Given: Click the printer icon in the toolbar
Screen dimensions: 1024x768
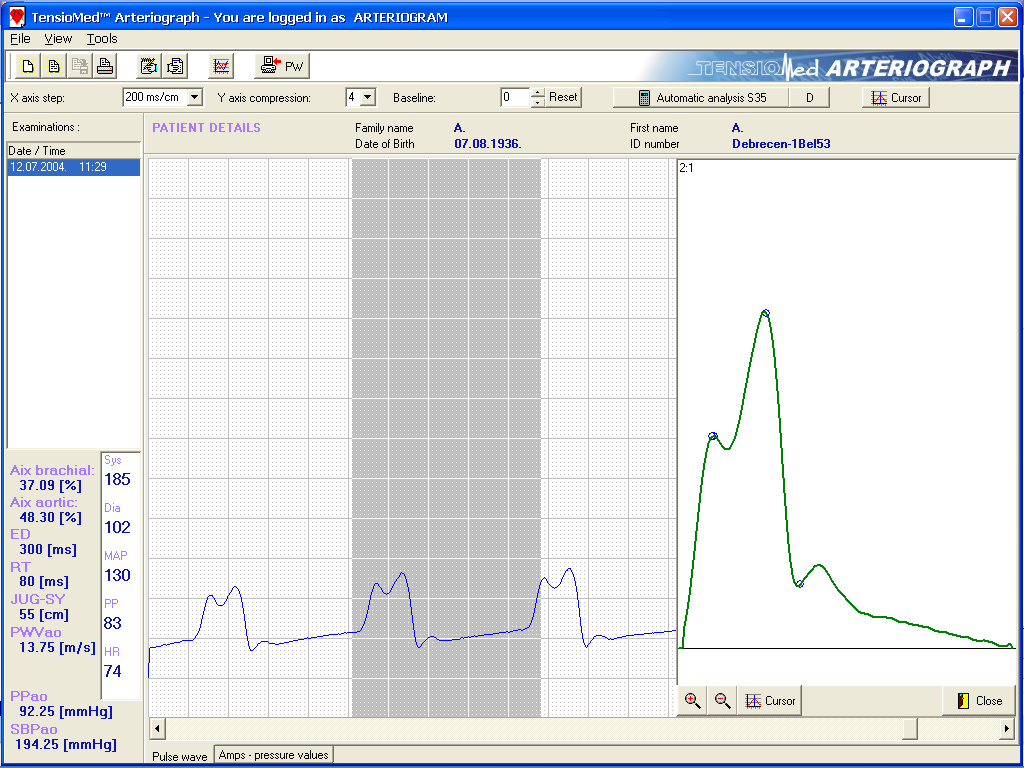Looking at the screenshot, I should click(x=104, y=66).
